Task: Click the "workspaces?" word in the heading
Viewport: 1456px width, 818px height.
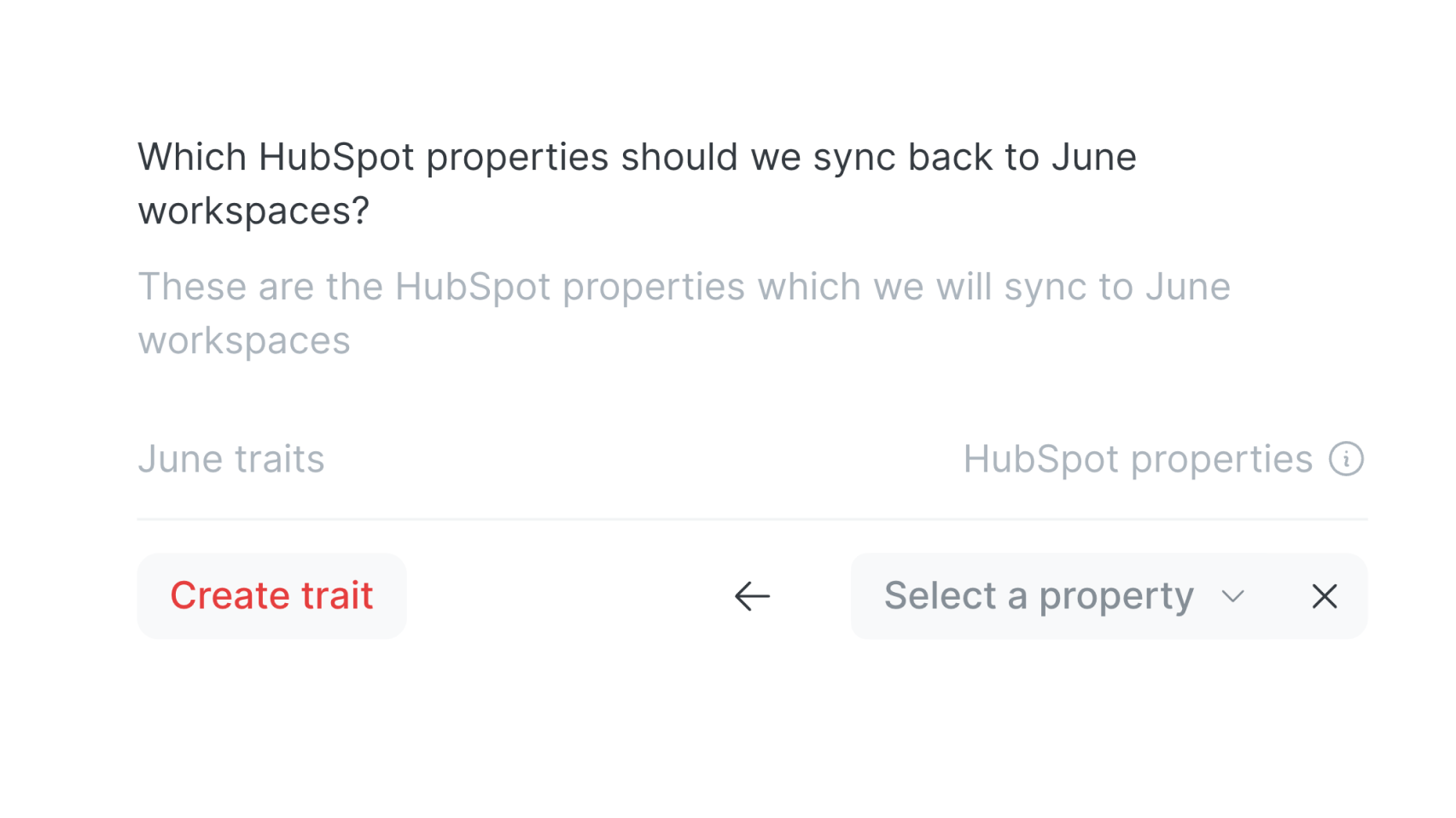Action: click(253, 211)
